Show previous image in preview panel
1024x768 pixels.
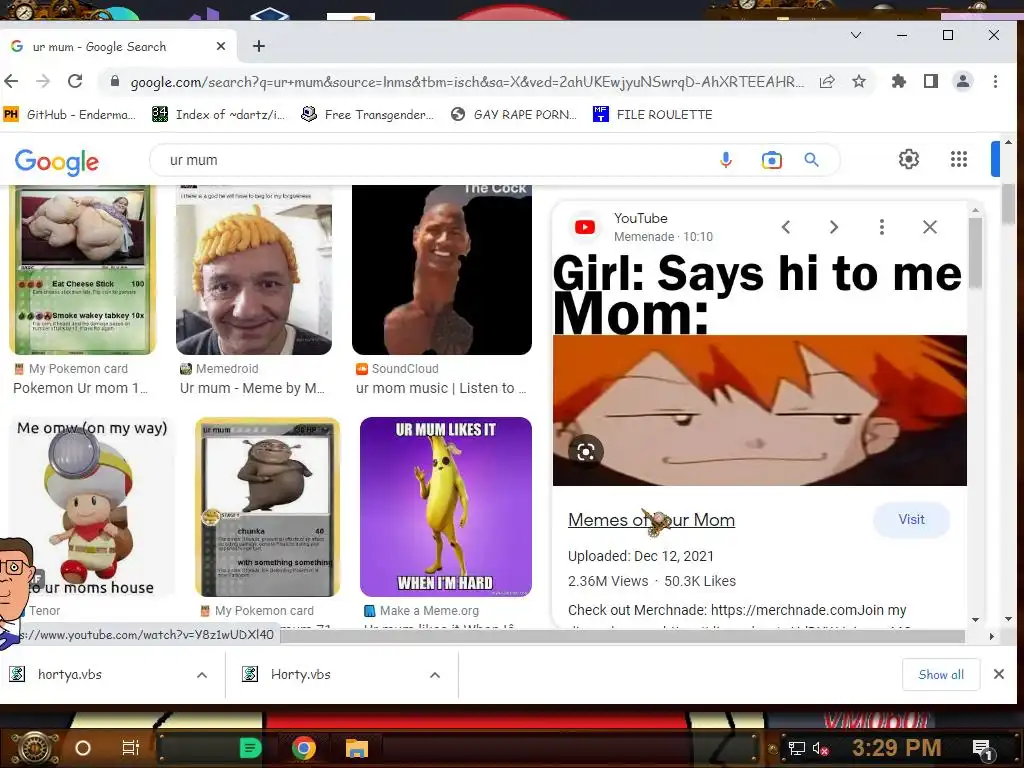click(786, 227)
